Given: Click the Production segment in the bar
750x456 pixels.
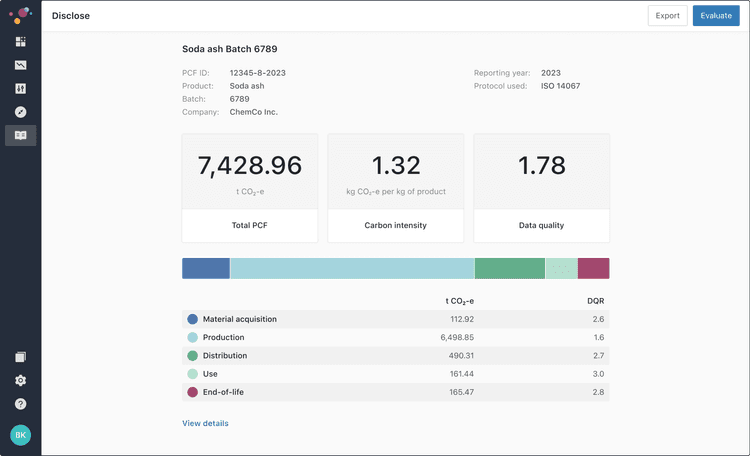Looking at the screenshot, I should 352,268.
